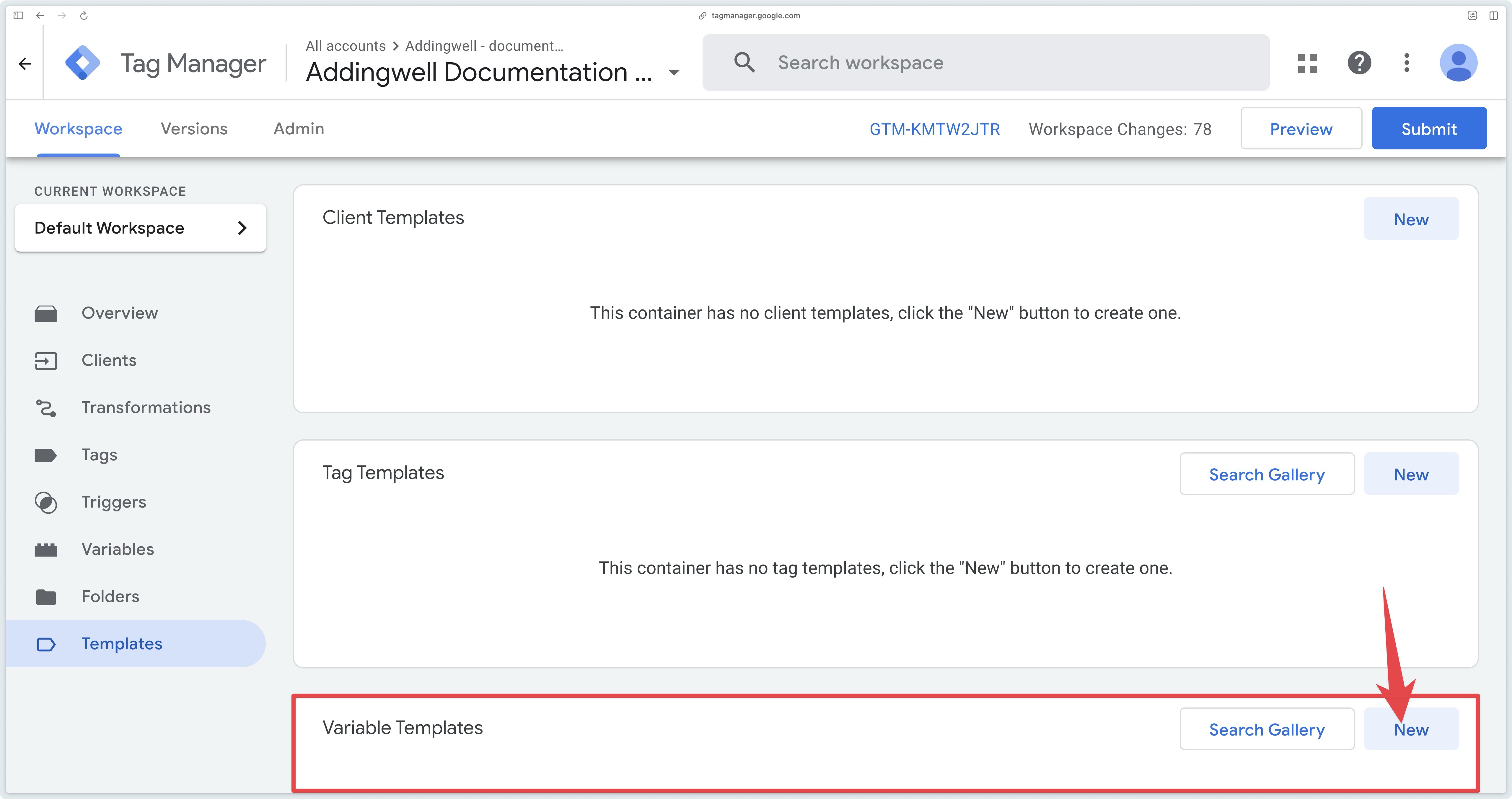Click the browser forward arrow
The height and width of the screenshot is (799, 1512).
tap(62, 15)
